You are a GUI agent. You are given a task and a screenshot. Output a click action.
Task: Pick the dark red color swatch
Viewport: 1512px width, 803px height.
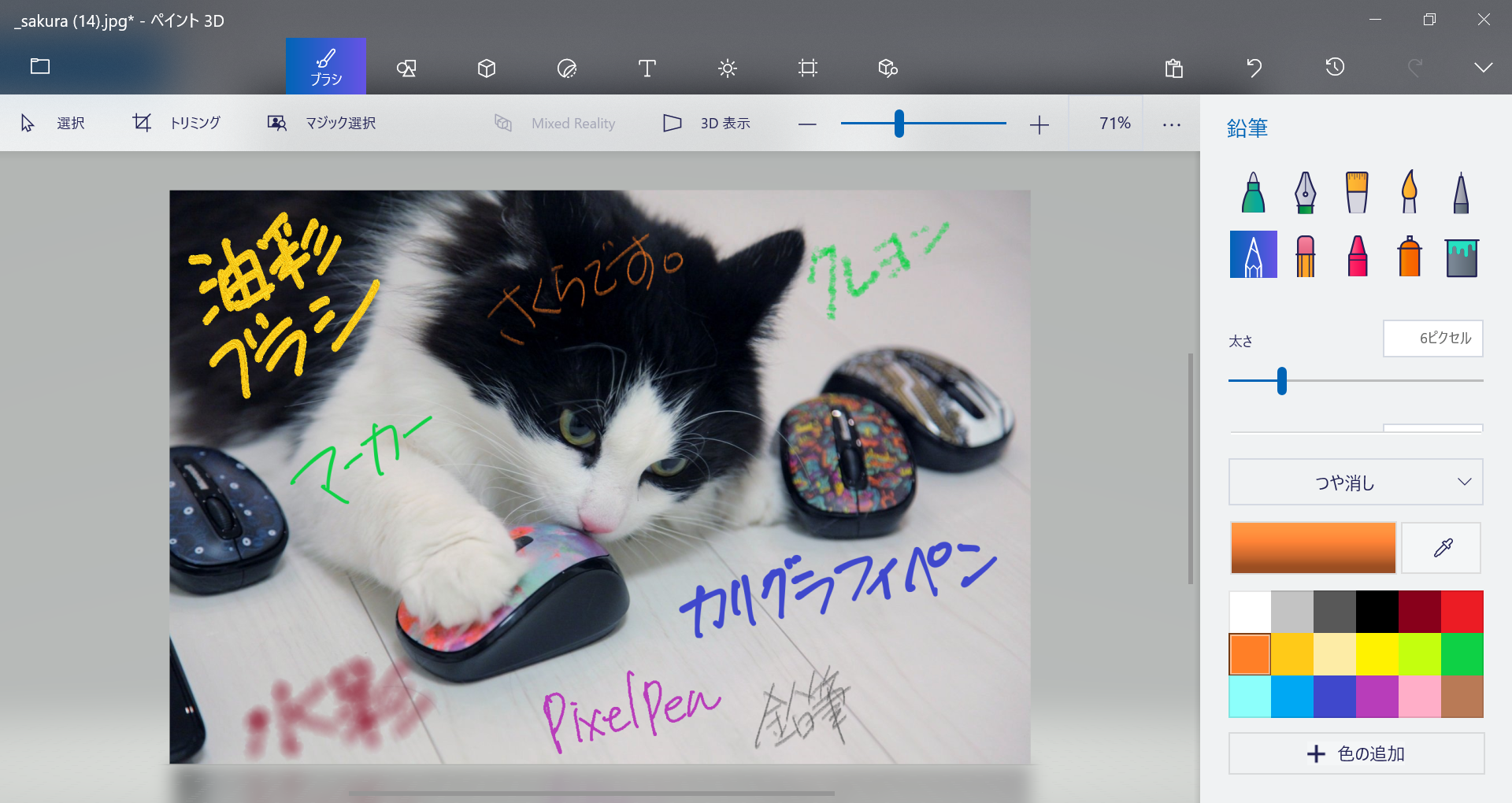1420,612
